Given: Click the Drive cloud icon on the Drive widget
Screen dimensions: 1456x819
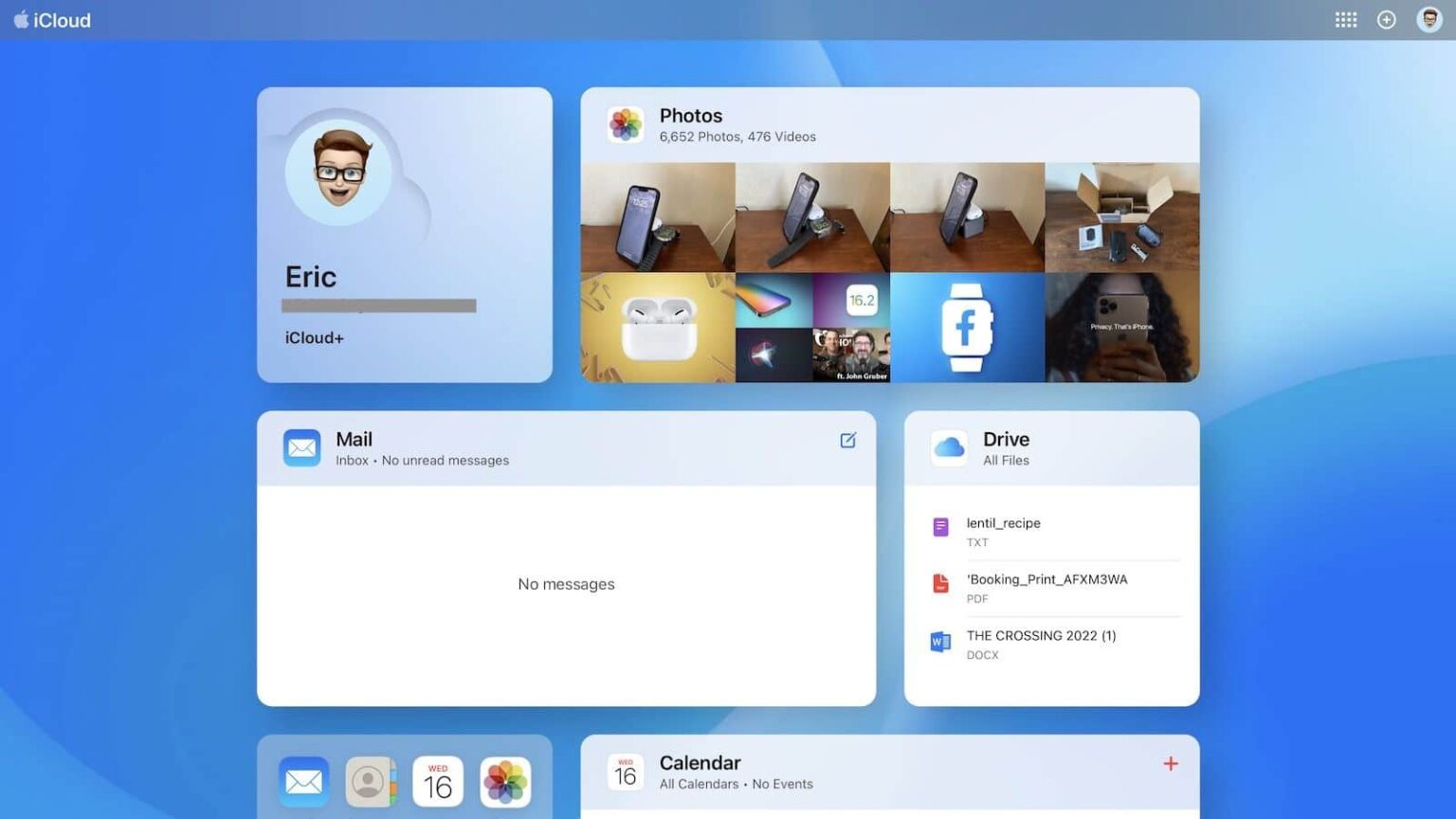Looking at the screenshot, I should 948,446.
